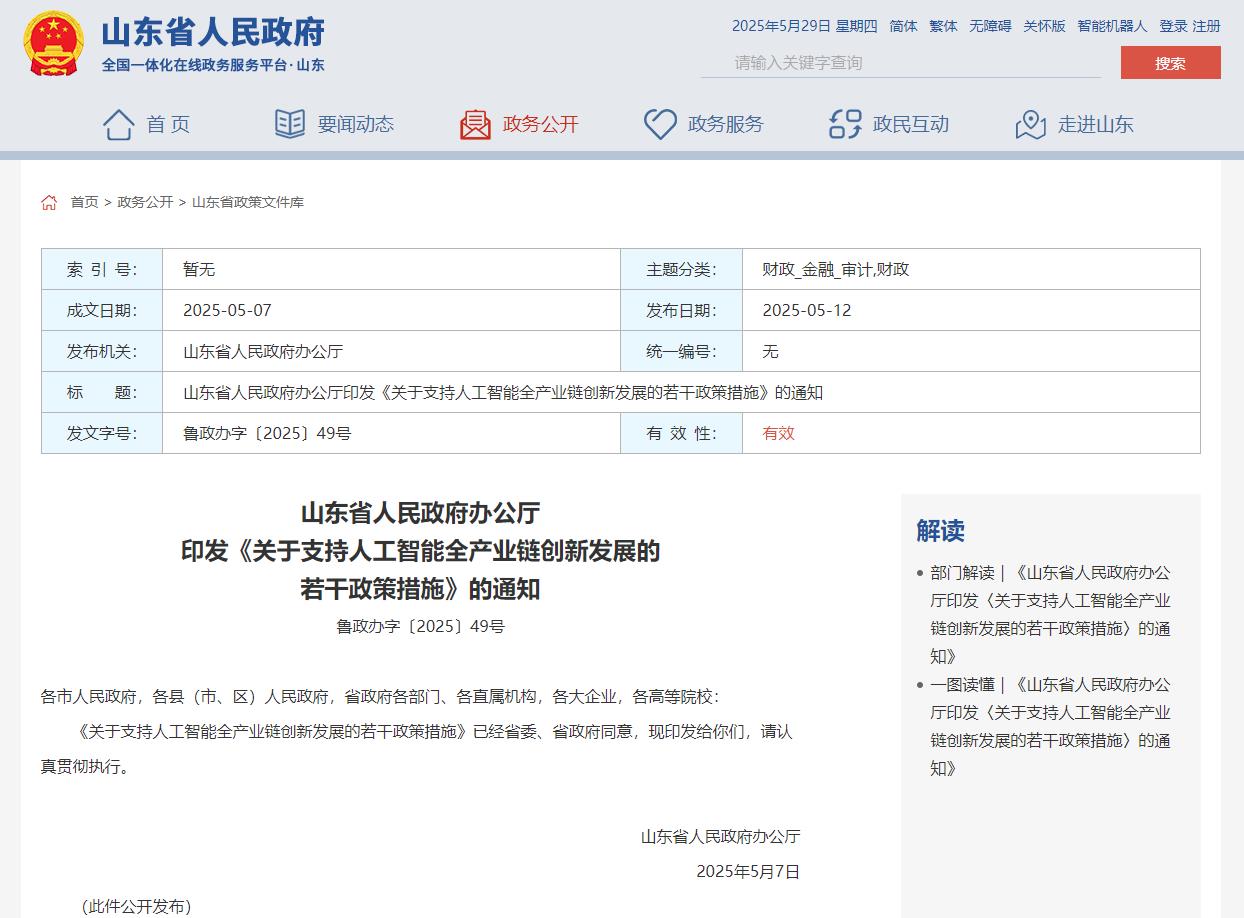
Task: Click the national emblem logo
Action: pyautogui.click(x=53, y=44)
